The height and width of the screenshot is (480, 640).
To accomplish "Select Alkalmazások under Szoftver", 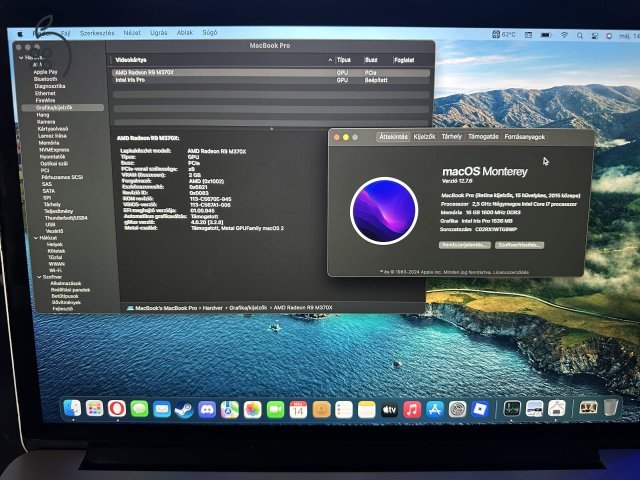I will 66,283.
